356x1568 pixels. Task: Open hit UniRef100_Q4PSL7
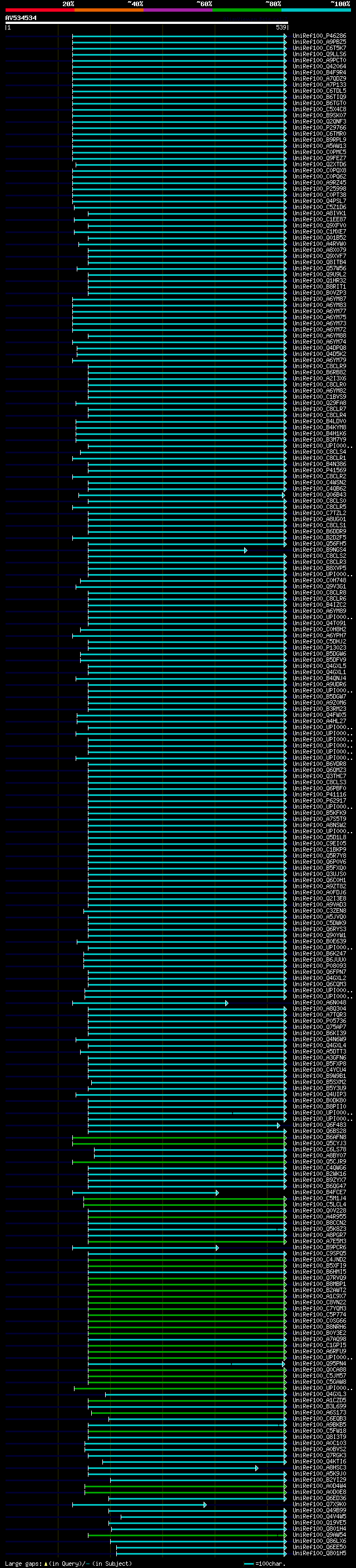319,201
